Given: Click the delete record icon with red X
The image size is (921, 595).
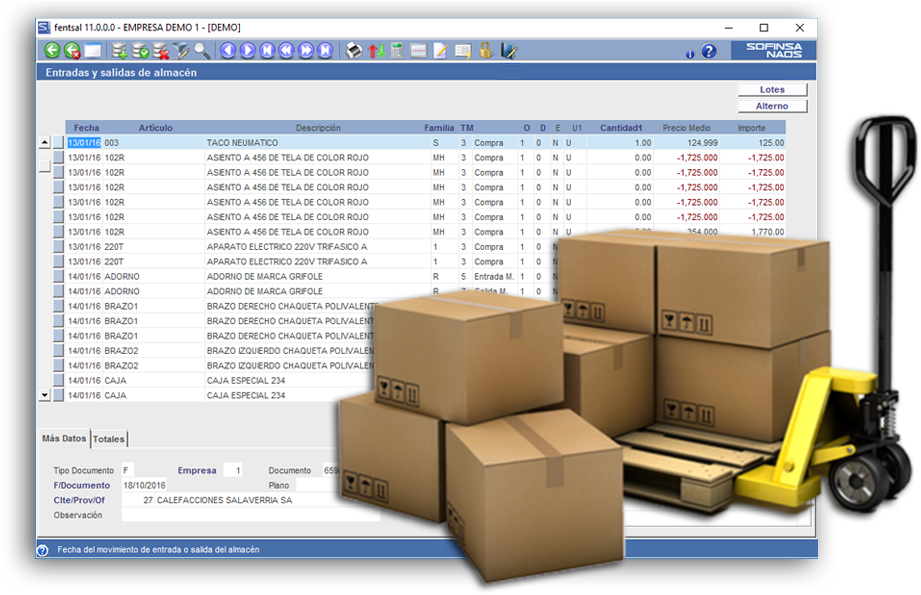Looking at the screenshot, I should (160, 50).
